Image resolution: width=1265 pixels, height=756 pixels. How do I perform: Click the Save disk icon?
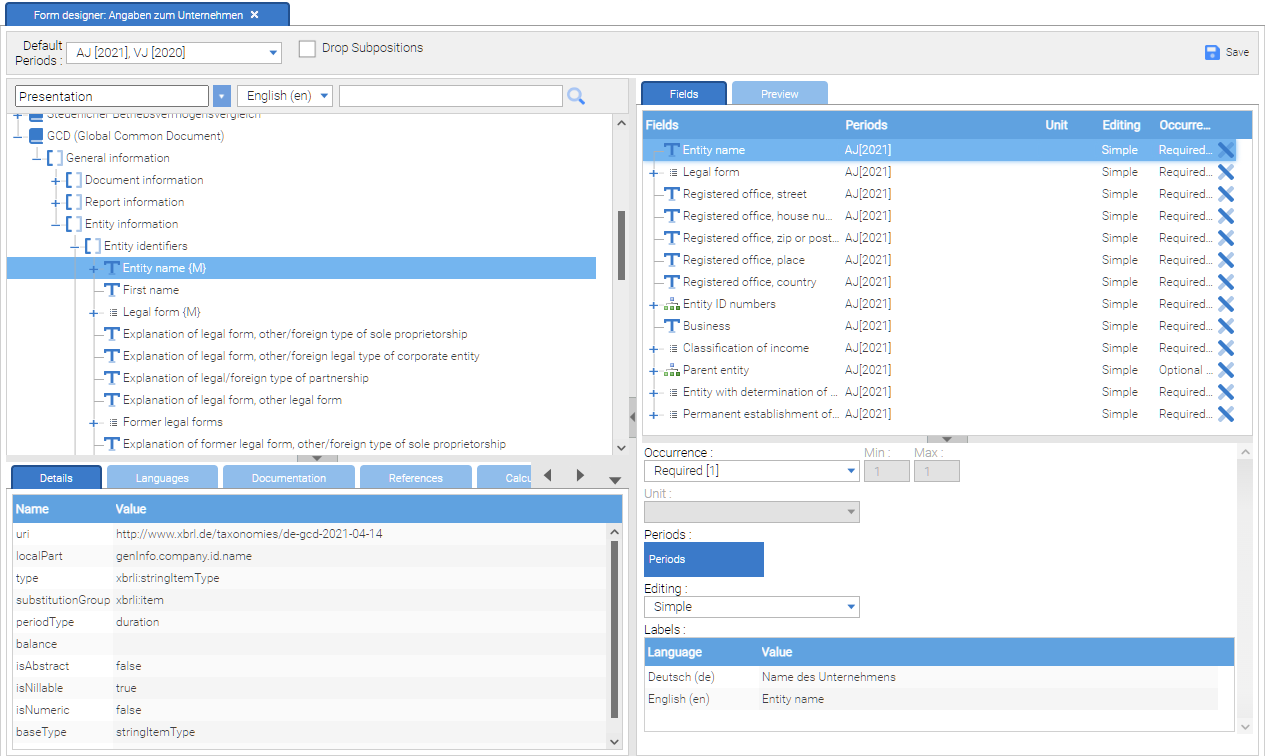click(x=1212, y=52)
